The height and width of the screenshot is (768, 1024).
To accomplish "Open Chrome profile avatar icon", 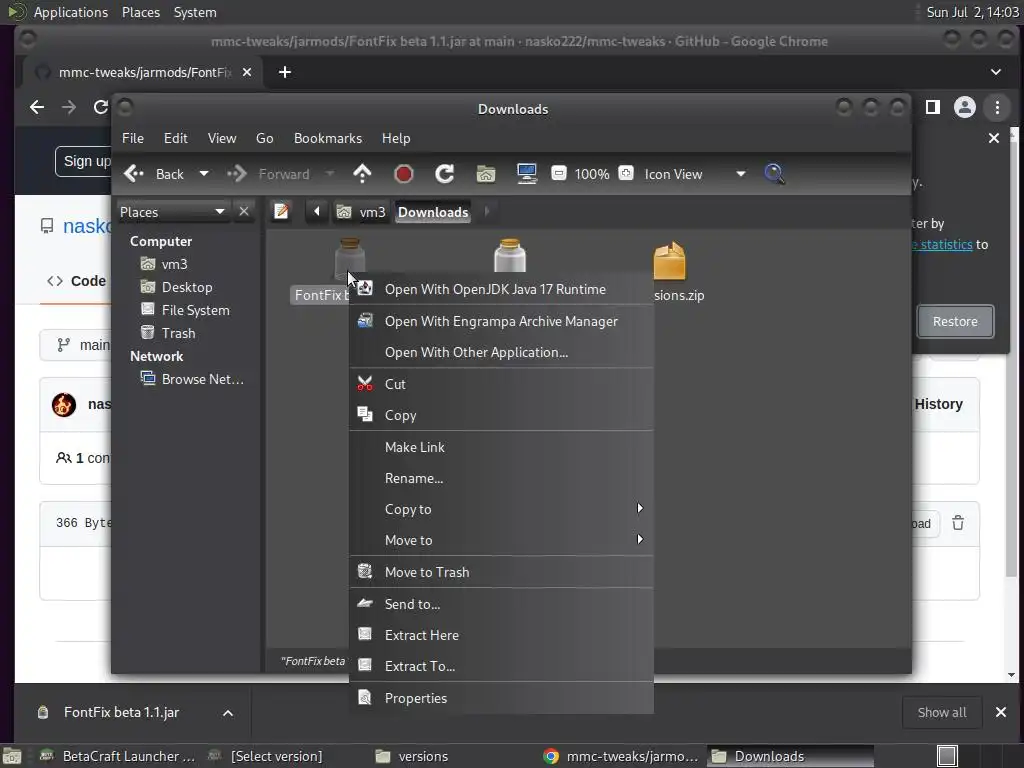I will [965, 107].
